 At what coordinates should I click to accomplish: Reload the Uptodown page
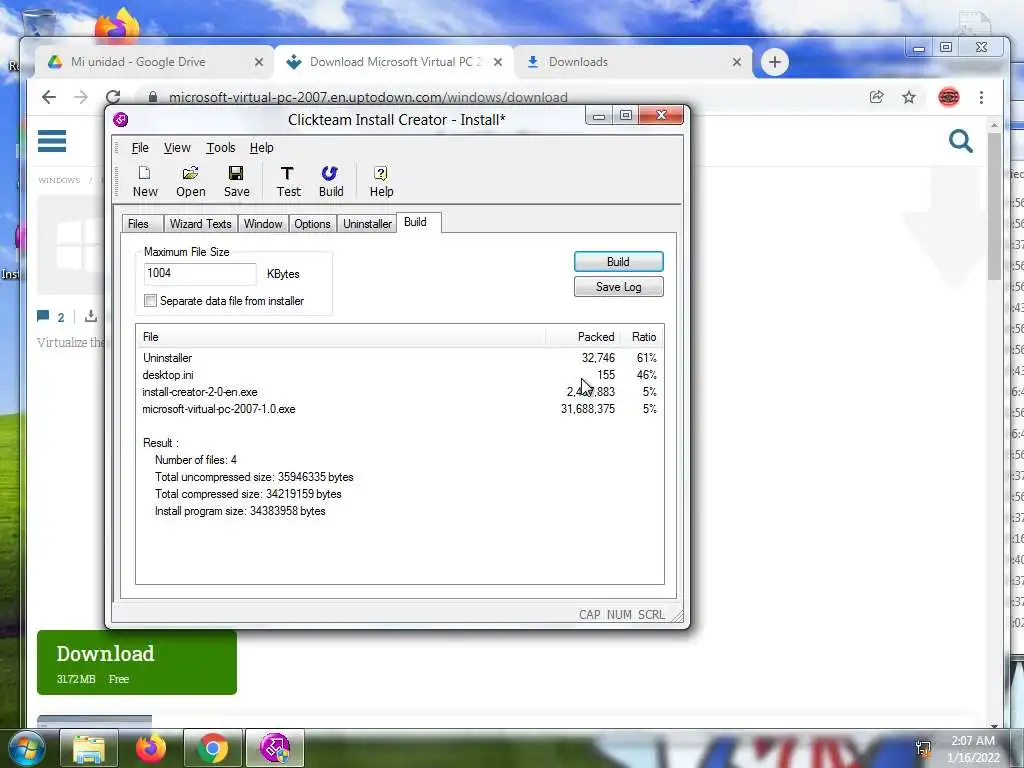[113, 97]
